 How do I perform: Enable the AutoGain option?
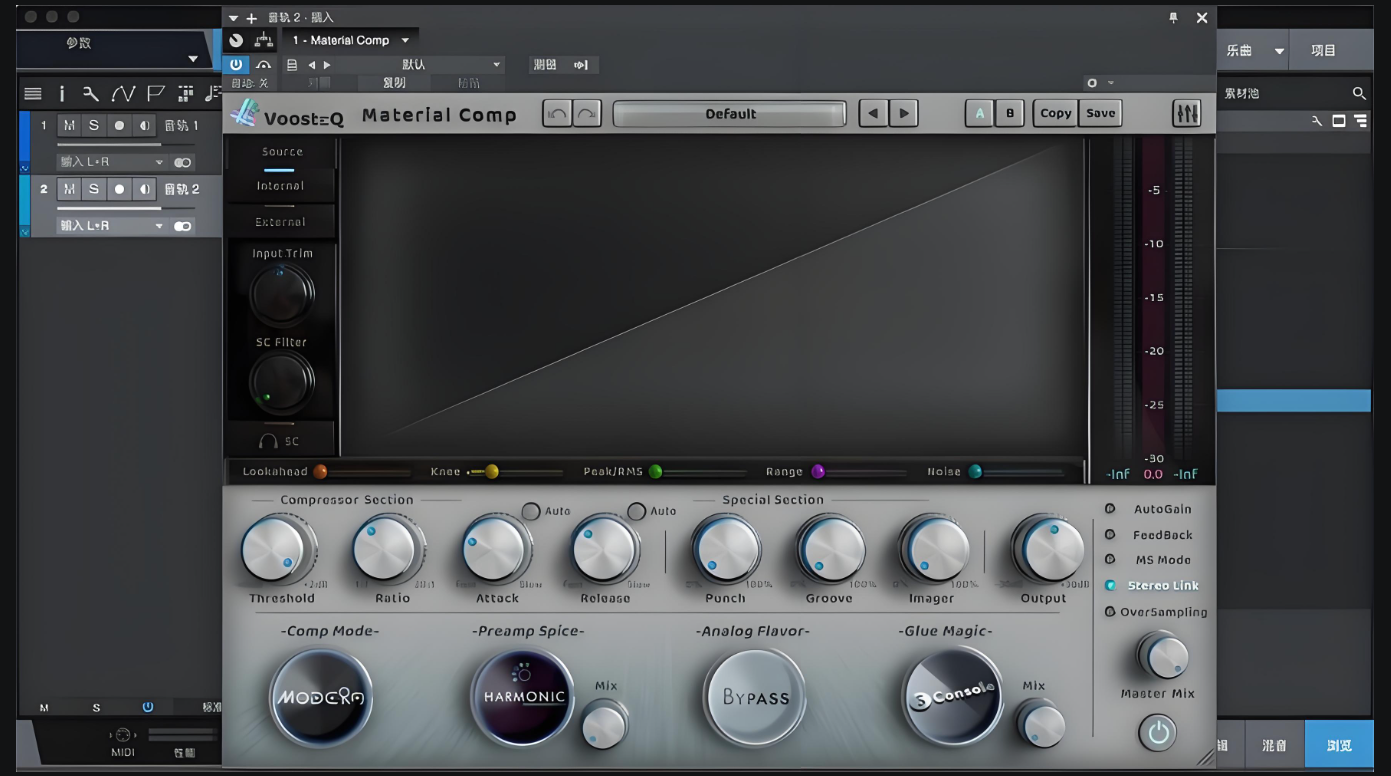[1110, 509]
